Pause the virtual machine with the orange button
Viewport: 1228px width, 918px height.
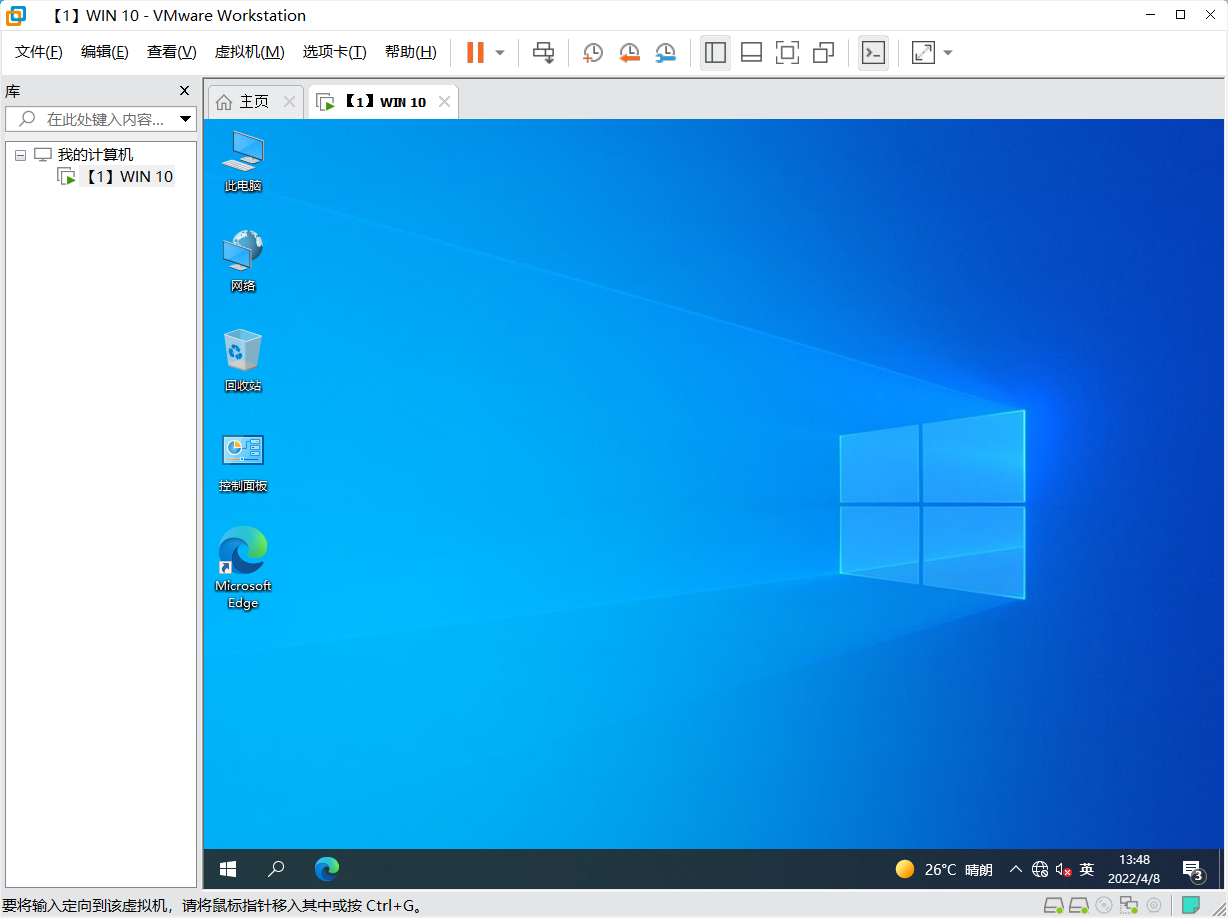point(475,53)
